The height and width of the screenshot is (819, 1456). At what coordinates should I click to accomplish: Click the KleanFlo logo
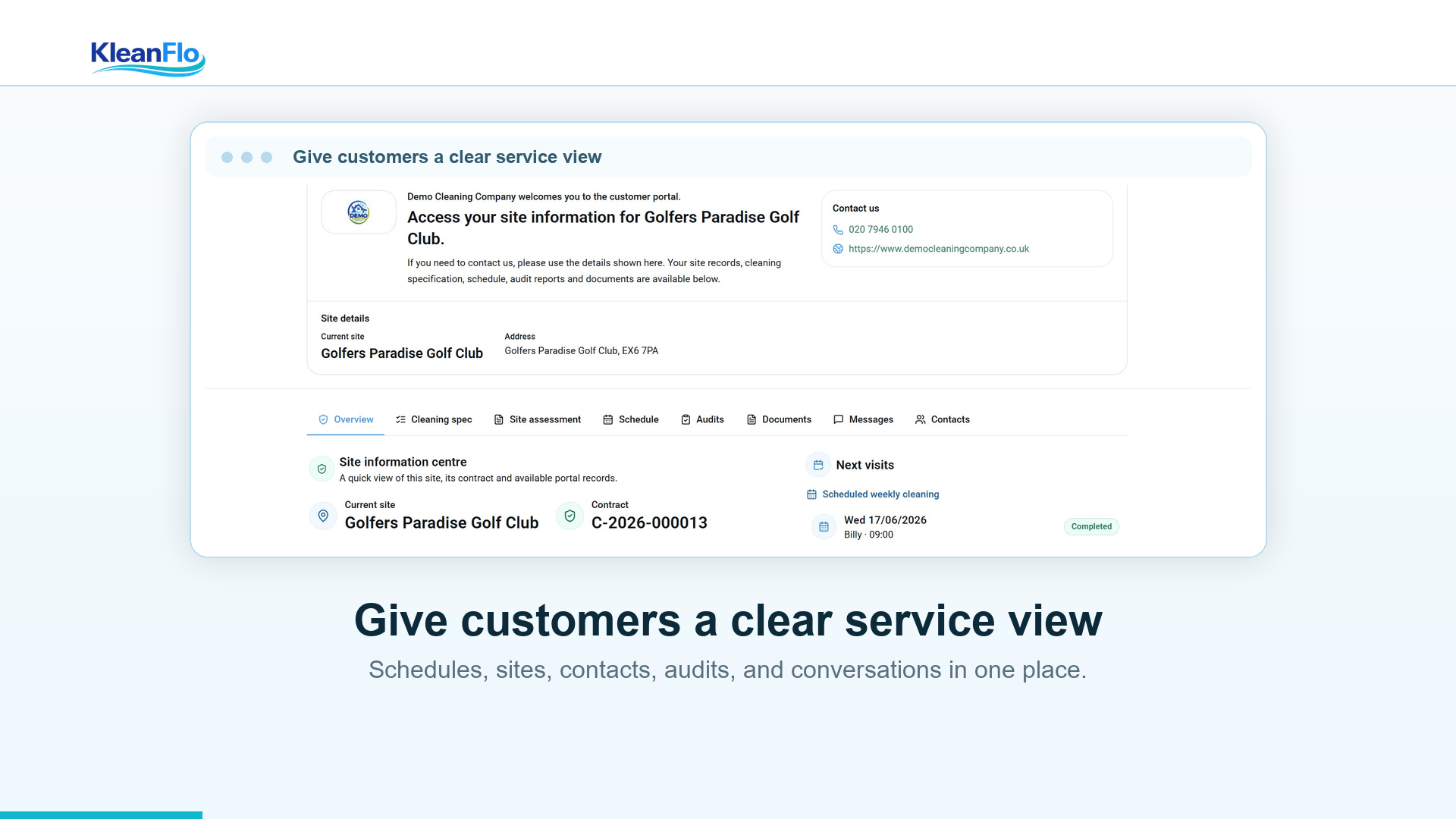[x=148, y=58]
